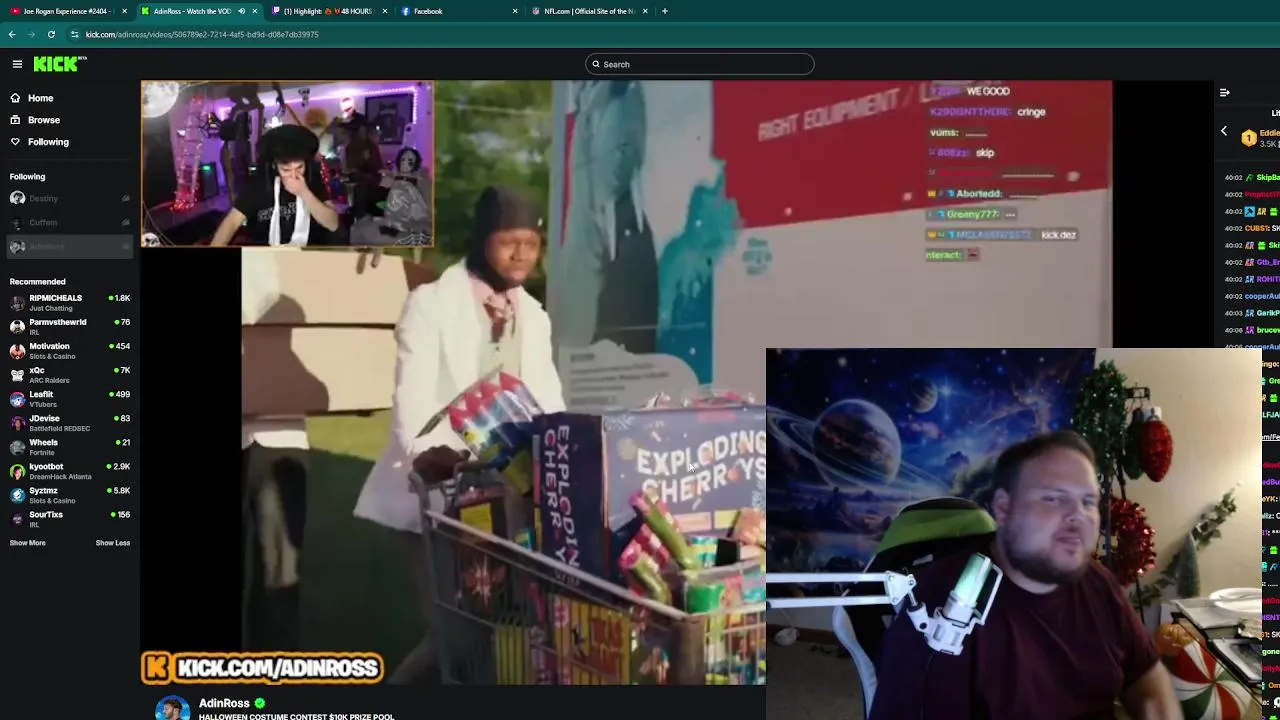The width and height of the screenshot is (1280, 720).
Task: Open a new browser tab
Action: pyautogui.click(x=665, y=11)
